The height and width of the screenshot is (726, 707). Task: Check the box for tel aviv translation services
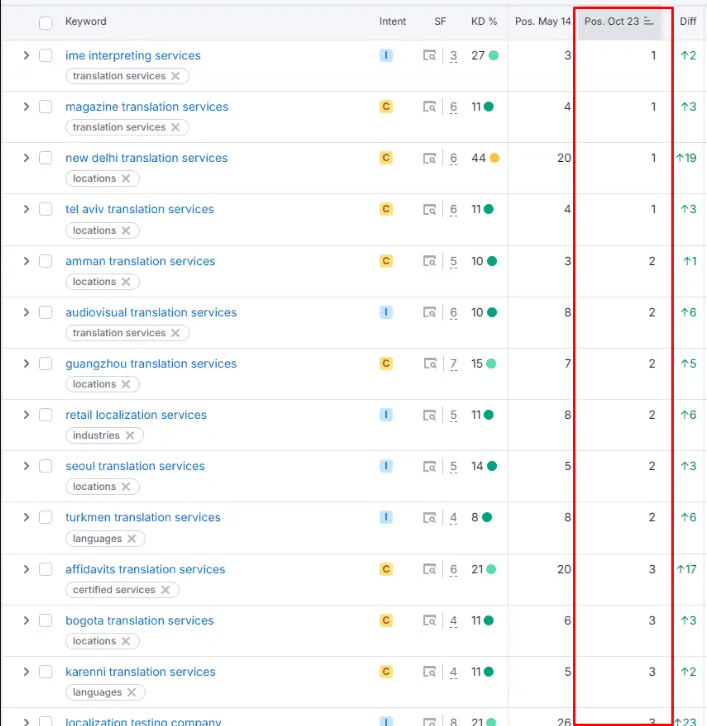46,209
